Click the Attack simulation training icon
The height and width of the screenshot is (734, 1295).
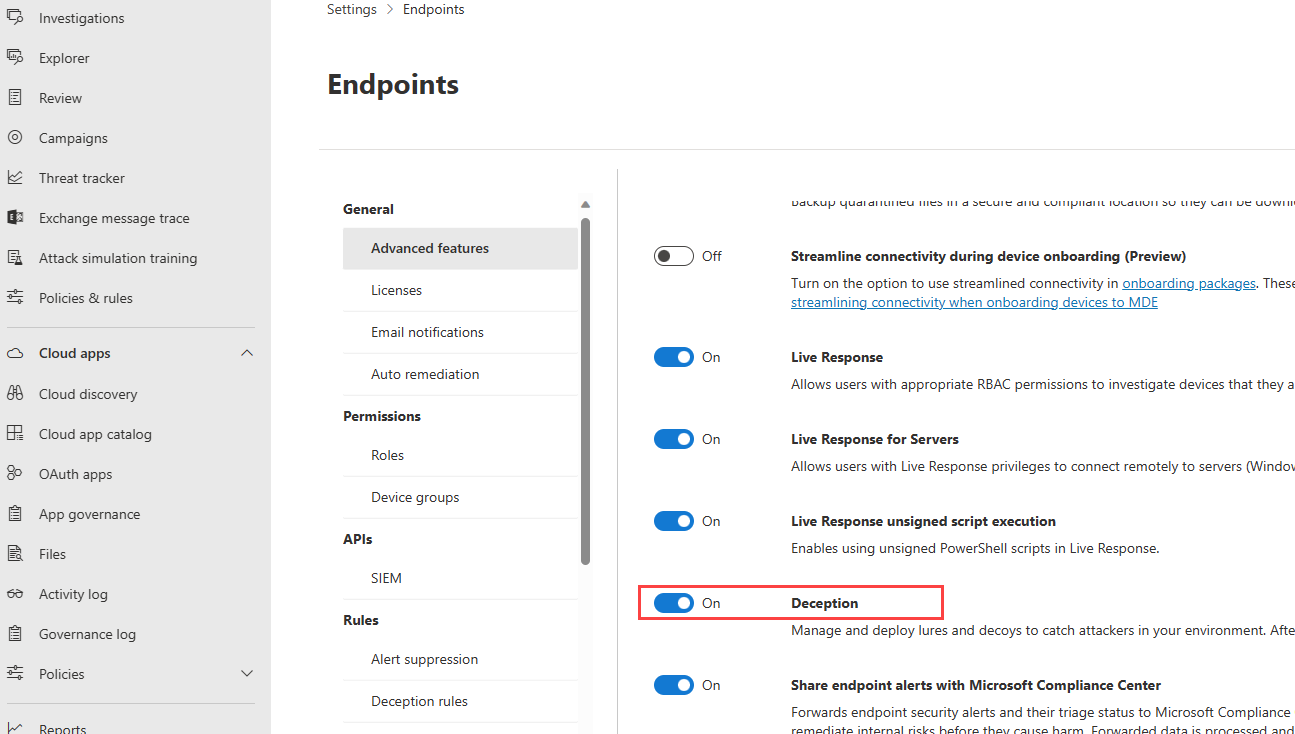(x=15, y=258)
